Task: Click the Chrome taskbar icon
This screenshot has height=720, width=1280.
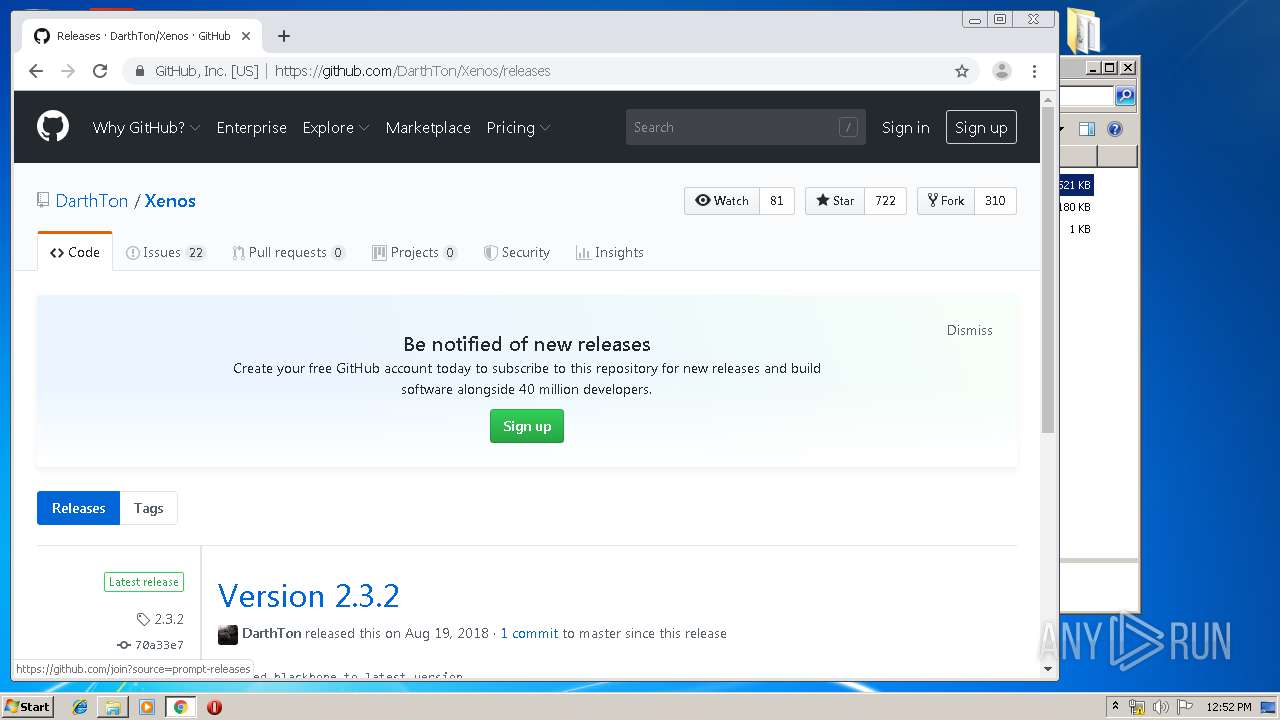Action: (180, 707)
